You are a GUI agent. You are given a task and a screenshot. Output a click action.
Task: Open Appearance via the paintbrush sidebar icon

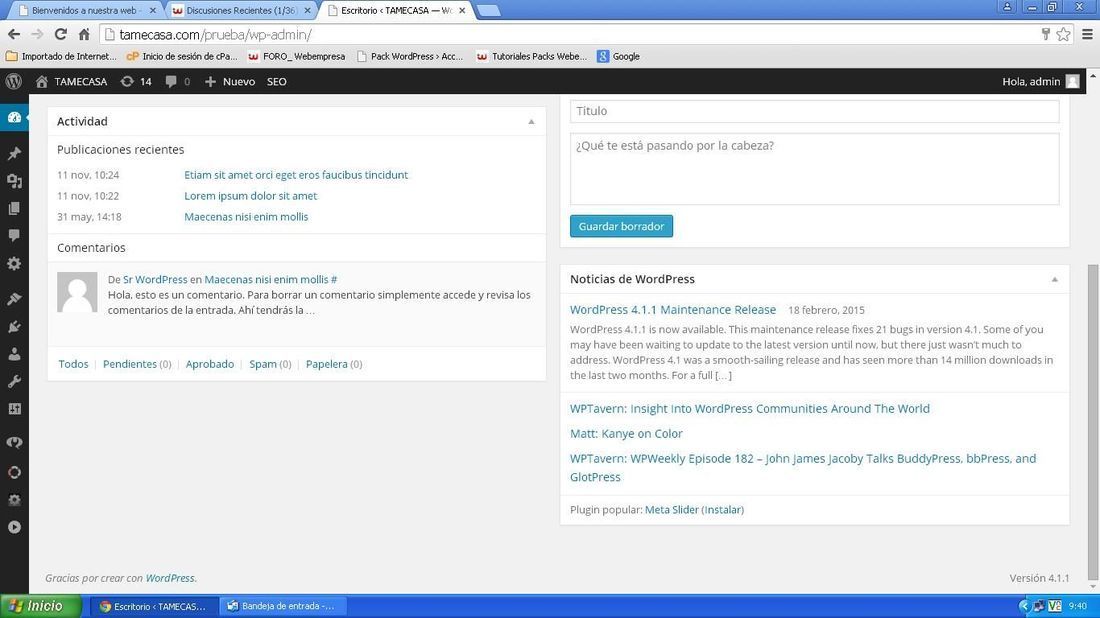14,299
